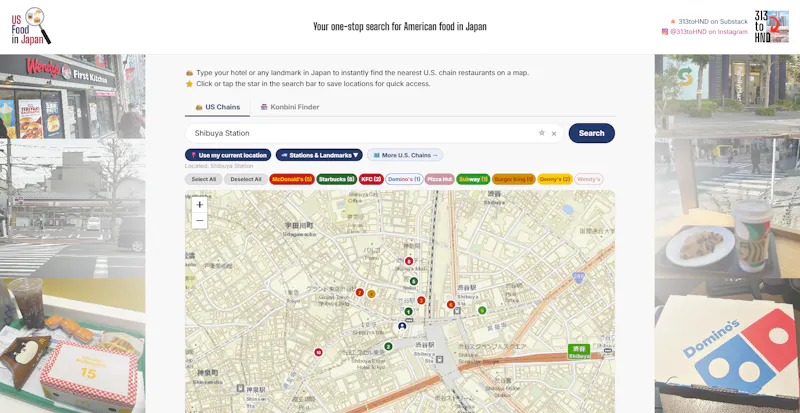Select crimson map marker number 10
Viewport: 800px width, 413px height.
pos(318,352)
